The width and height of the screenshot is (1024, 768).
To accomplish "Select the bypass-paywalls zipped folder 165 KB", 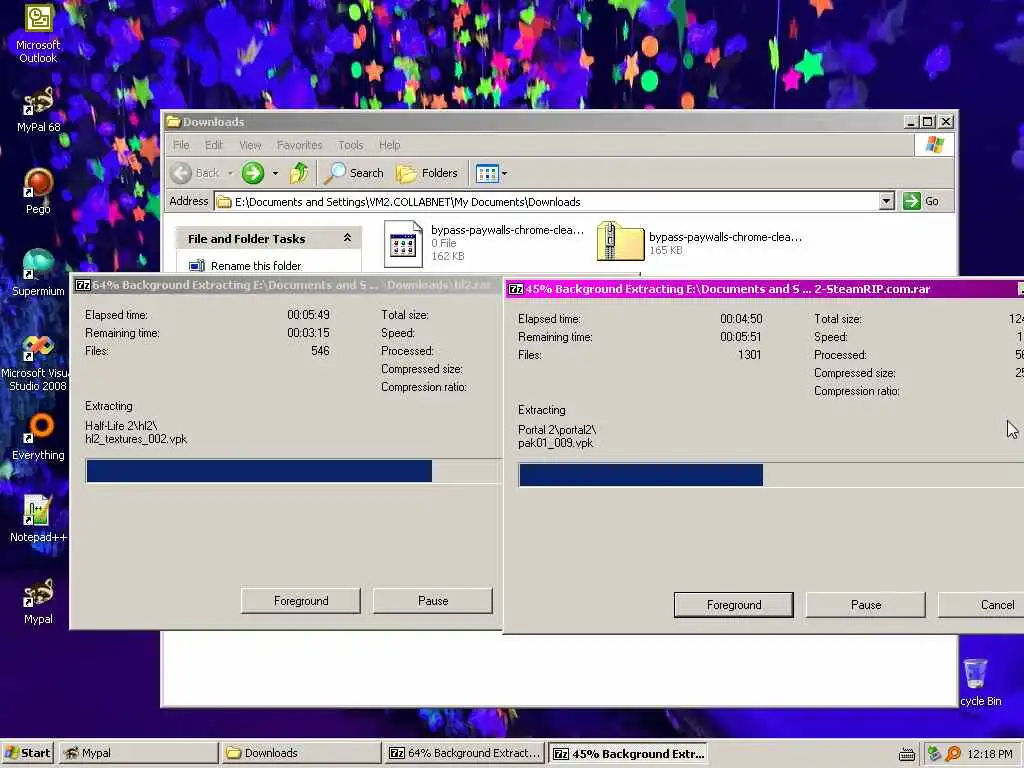I will [x=699, y=242].
